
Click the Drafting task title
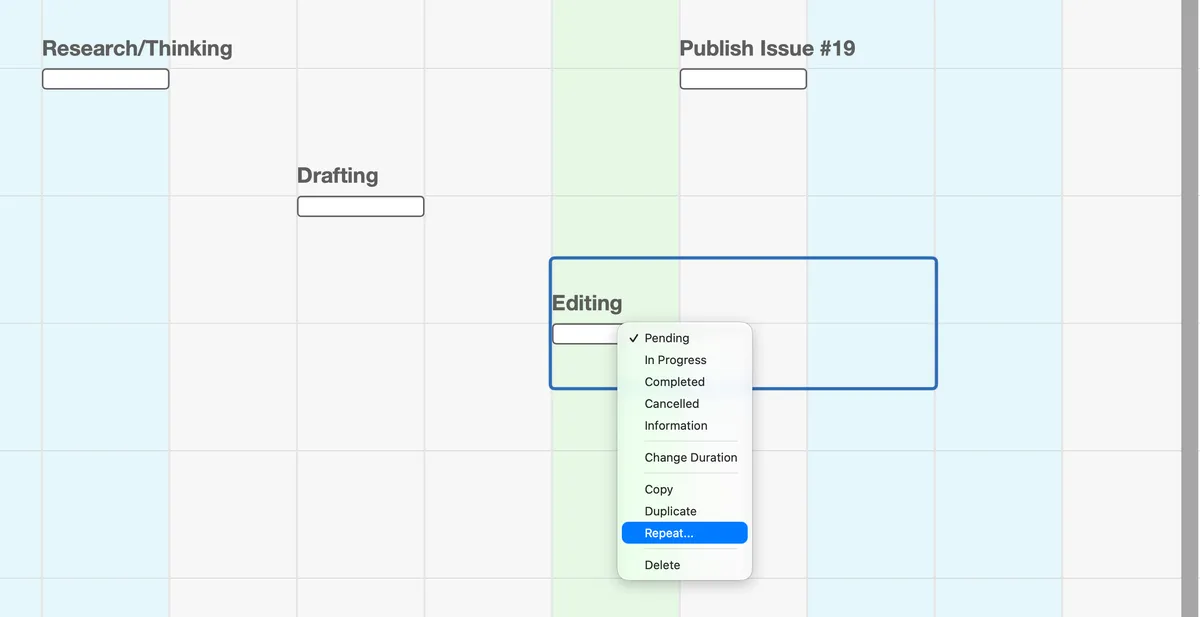pos(338,175)
